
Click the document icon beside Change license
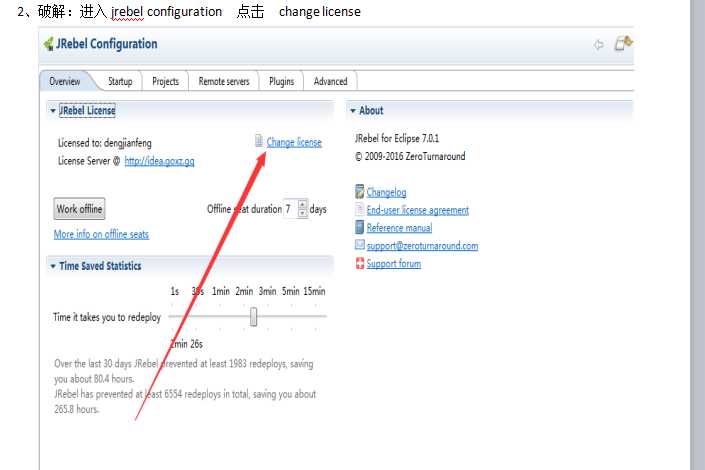tap(259, 141)
